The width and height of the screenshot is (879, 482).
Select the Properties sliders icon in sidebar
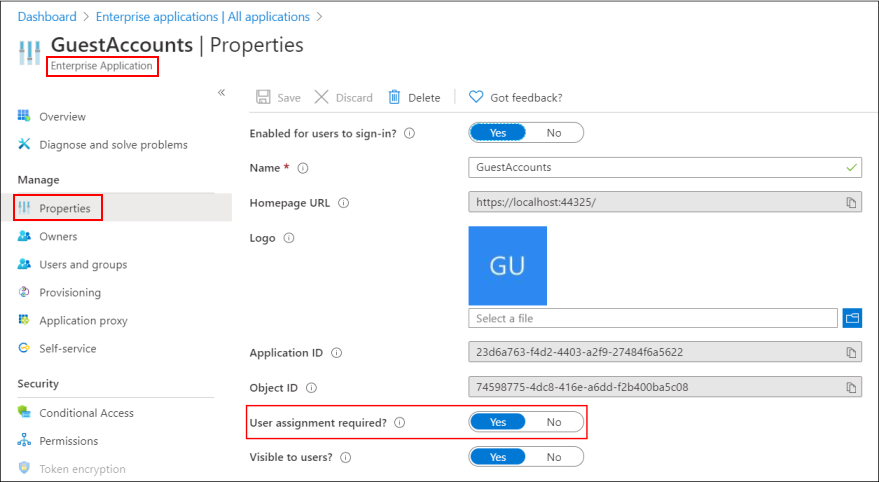pyautogui.click(x=24, y=208)
